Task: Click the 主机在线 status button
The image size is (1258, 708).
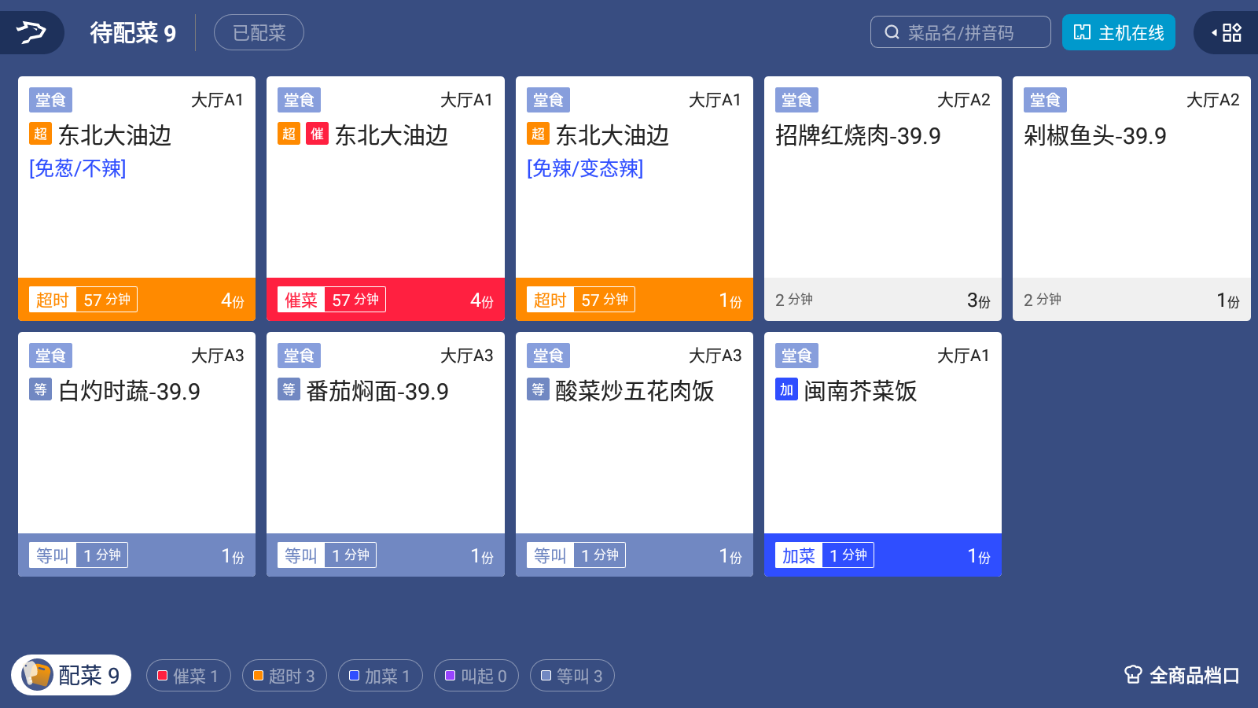Action: (1118, 32)
